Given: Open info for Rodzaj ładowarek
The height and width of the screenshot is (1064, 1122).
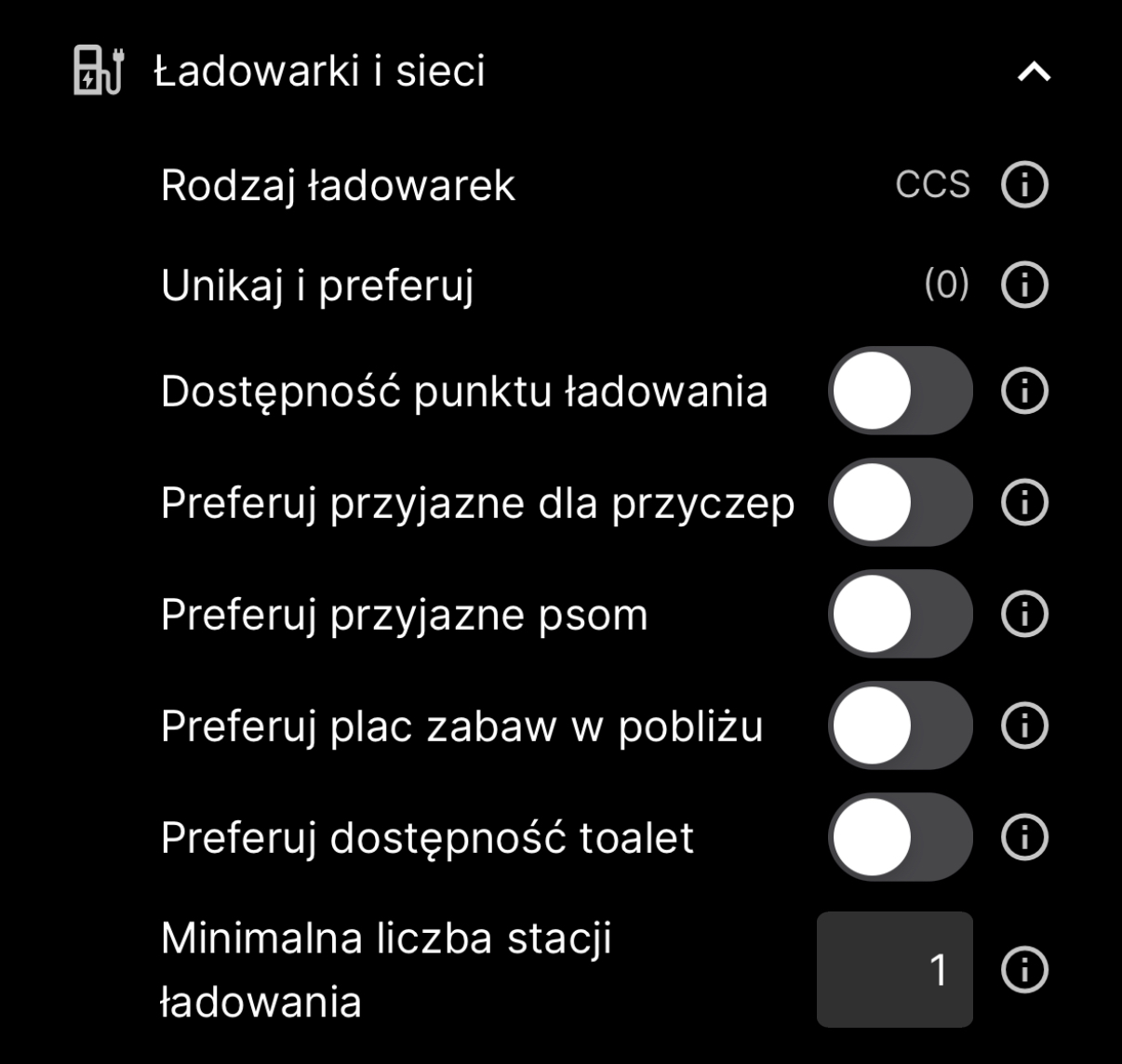Looking at the screenshot, I should (x=1024, y=185).
